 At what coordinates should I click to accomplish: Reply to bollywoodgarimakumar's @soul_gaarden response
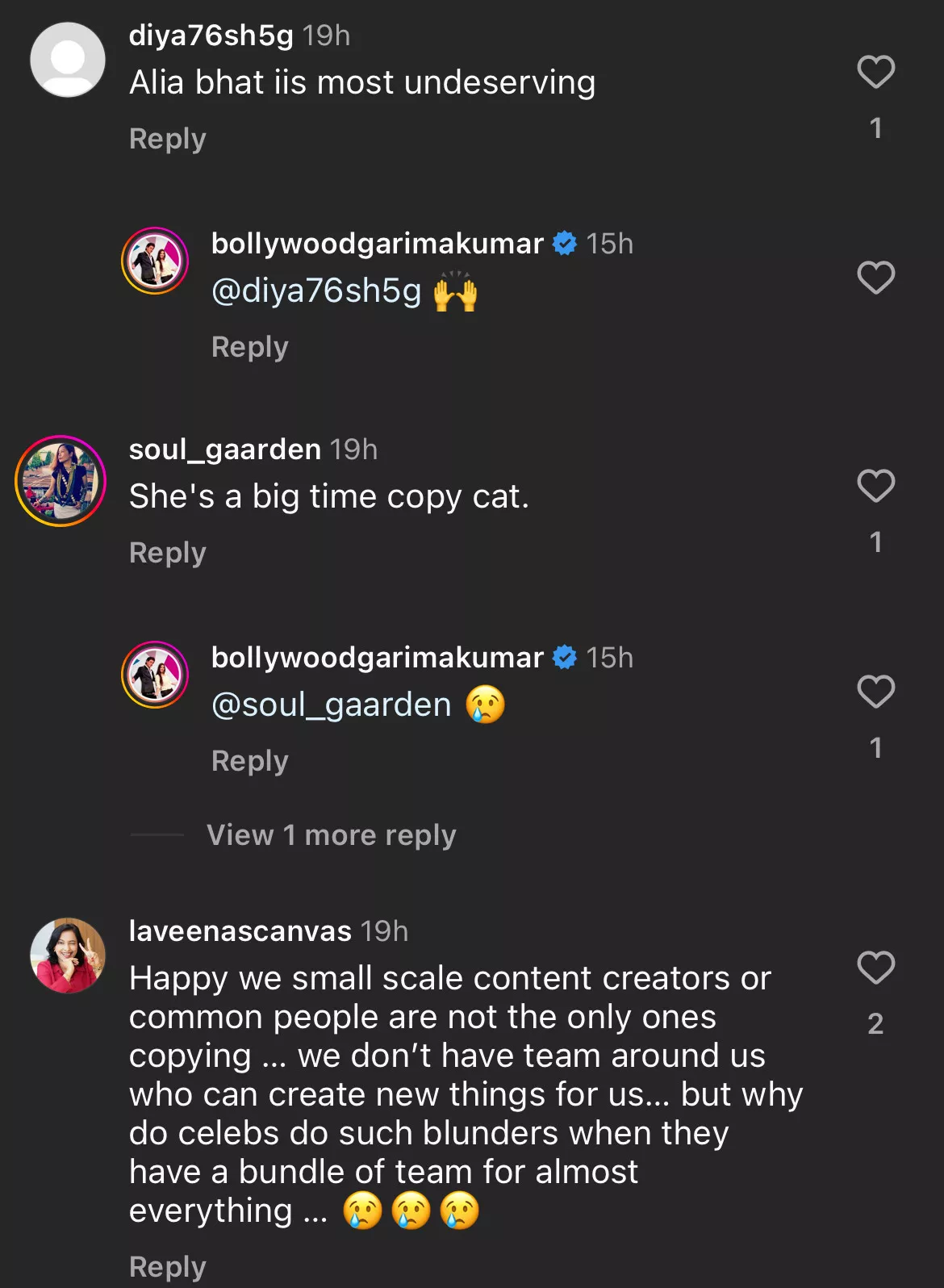click(250, 761)
